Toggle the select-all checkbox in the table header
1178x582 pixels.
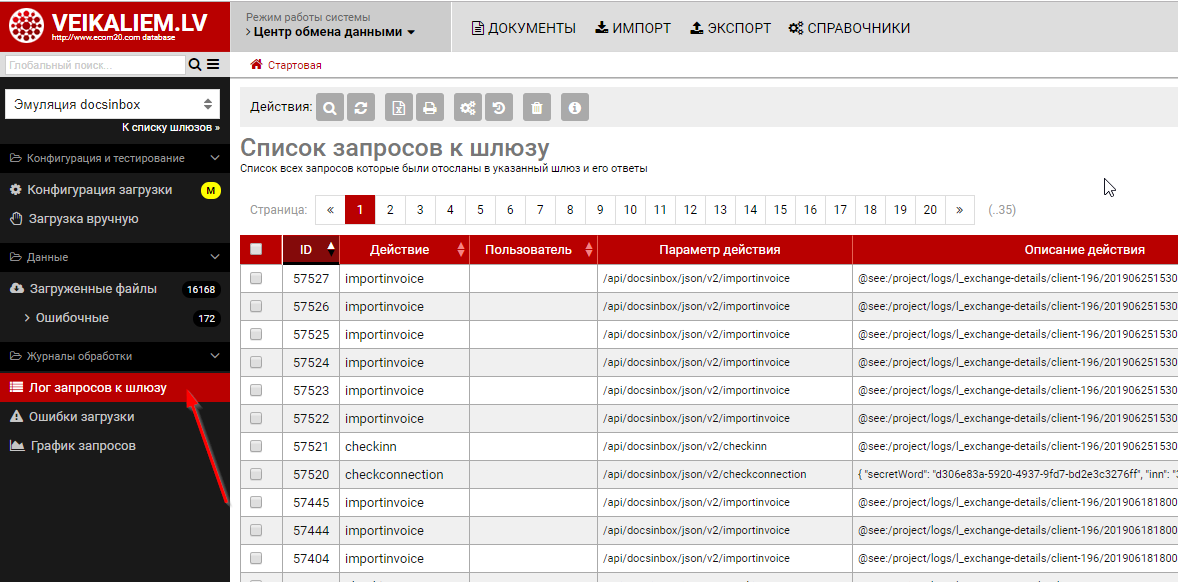click(256, 249)
